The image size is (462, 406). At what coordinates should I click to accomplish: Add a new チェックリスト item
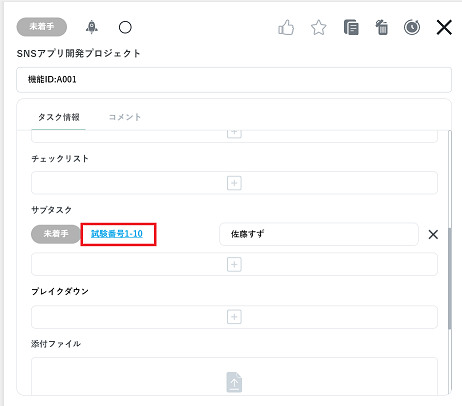pos(234,183)
